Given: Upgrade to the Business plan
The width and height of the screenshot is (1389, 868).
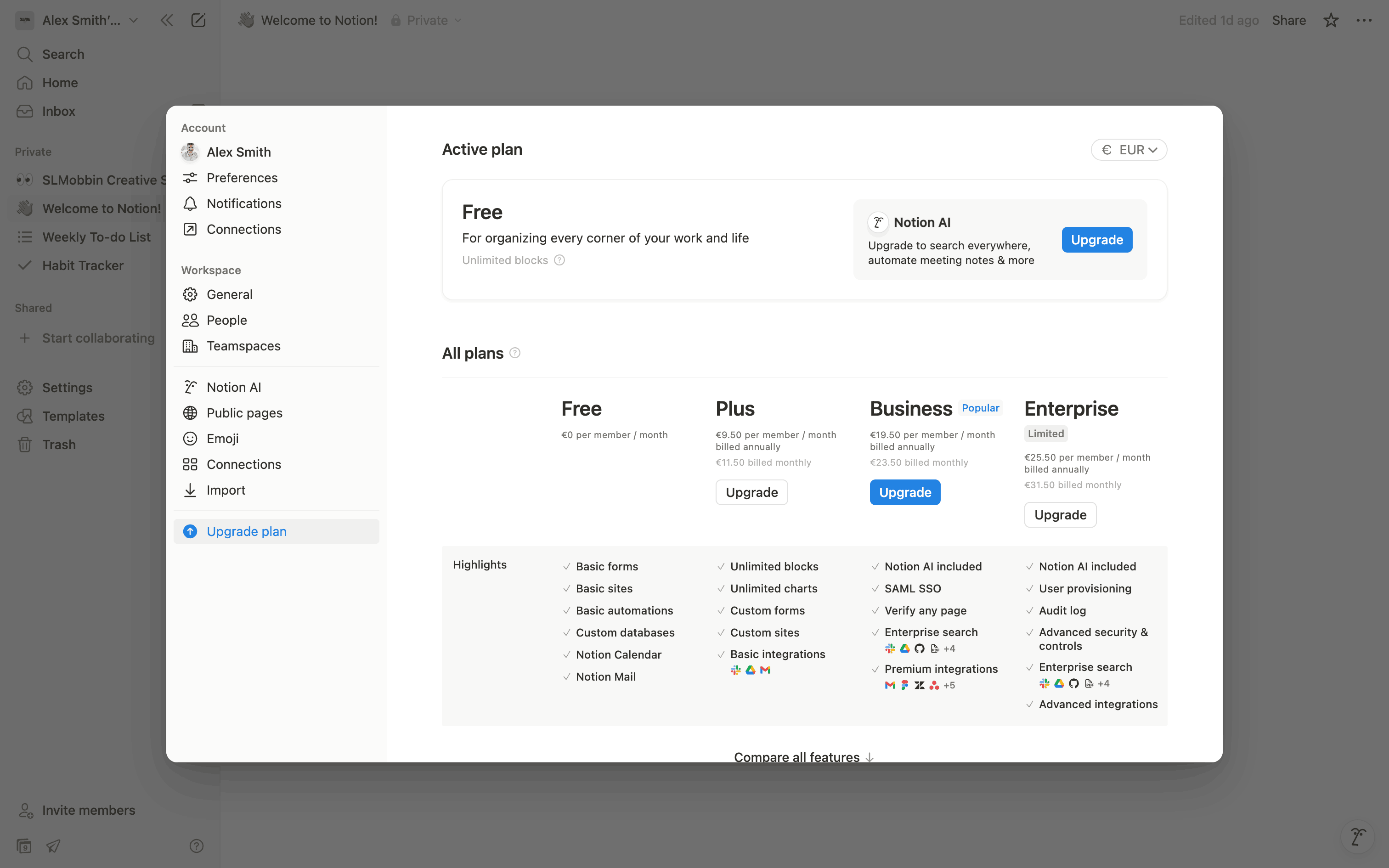Looking at the screenshot, I should (904, 492).
